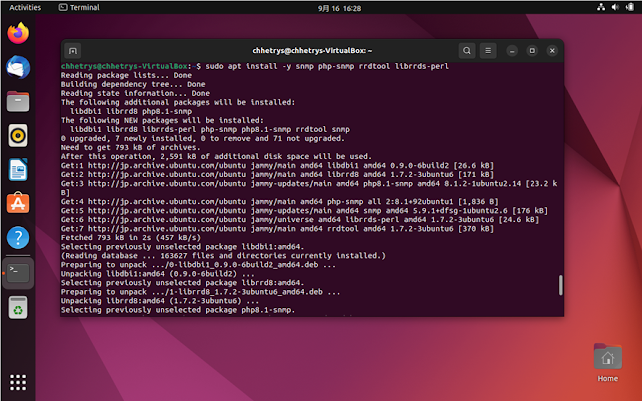Open Rhythmbox music player in dock
Image resolution: width=642 pixels, height=401 pixels.
pos(18,135)
